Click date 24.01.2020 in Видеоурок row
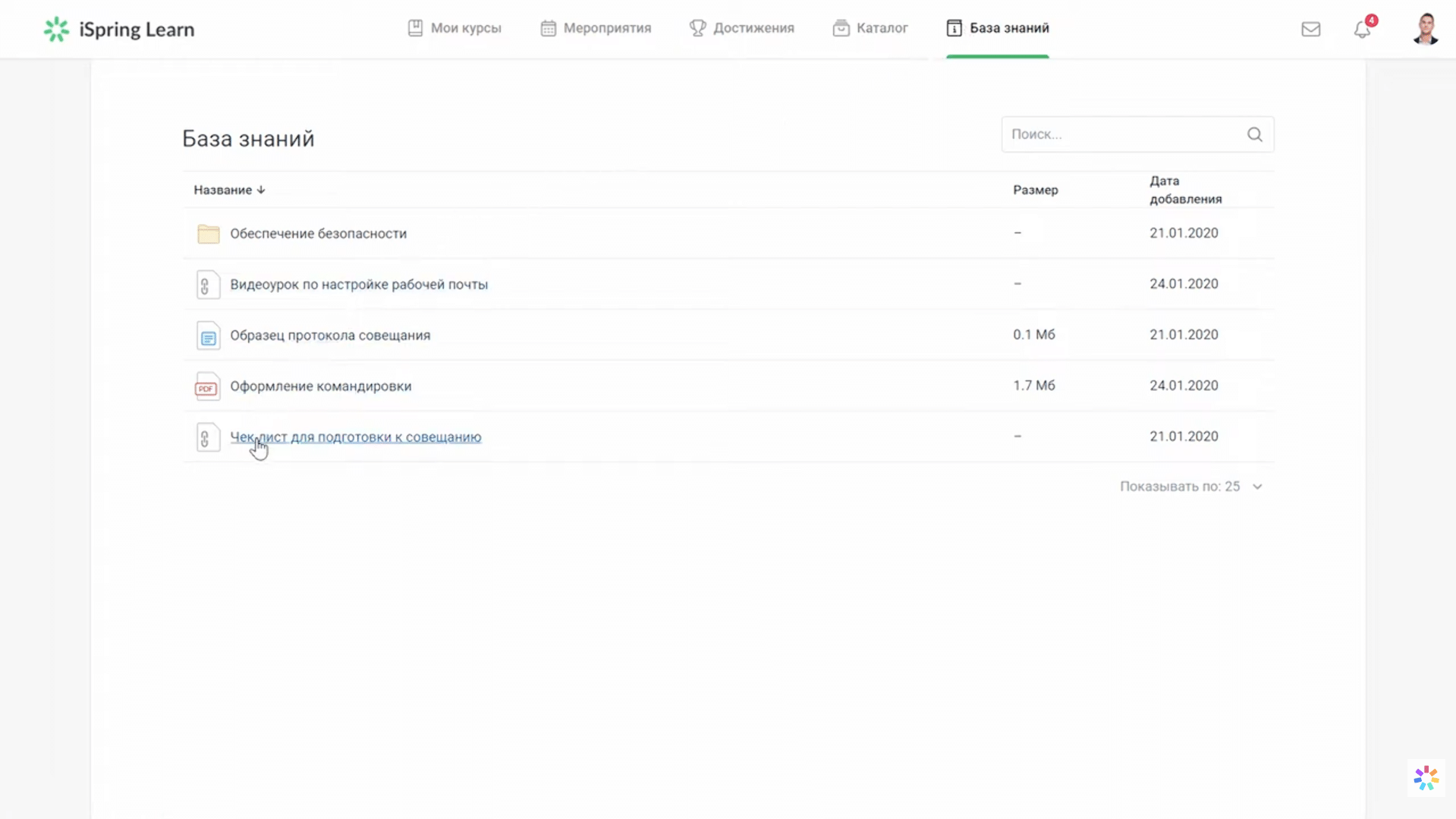1456x819 pixels. (1184, 284)
